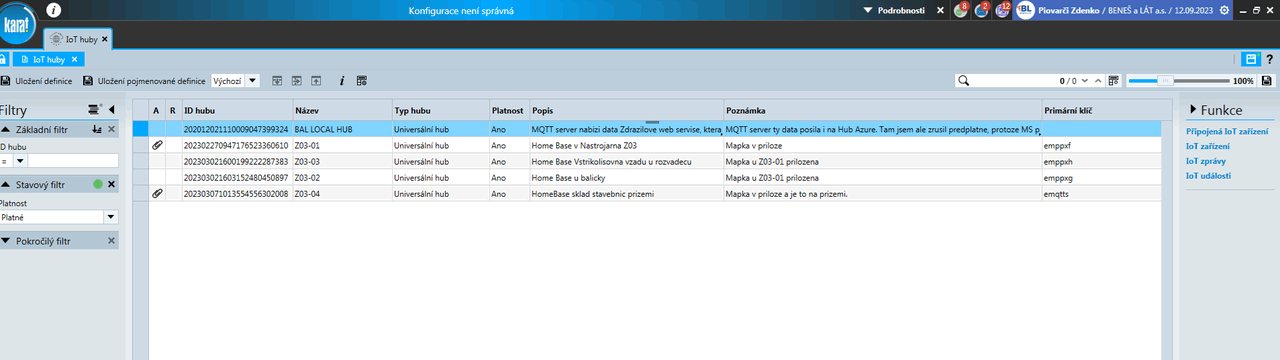
Task: Expand the Pokročilý filtr section
Action: [x=6, y=241]
